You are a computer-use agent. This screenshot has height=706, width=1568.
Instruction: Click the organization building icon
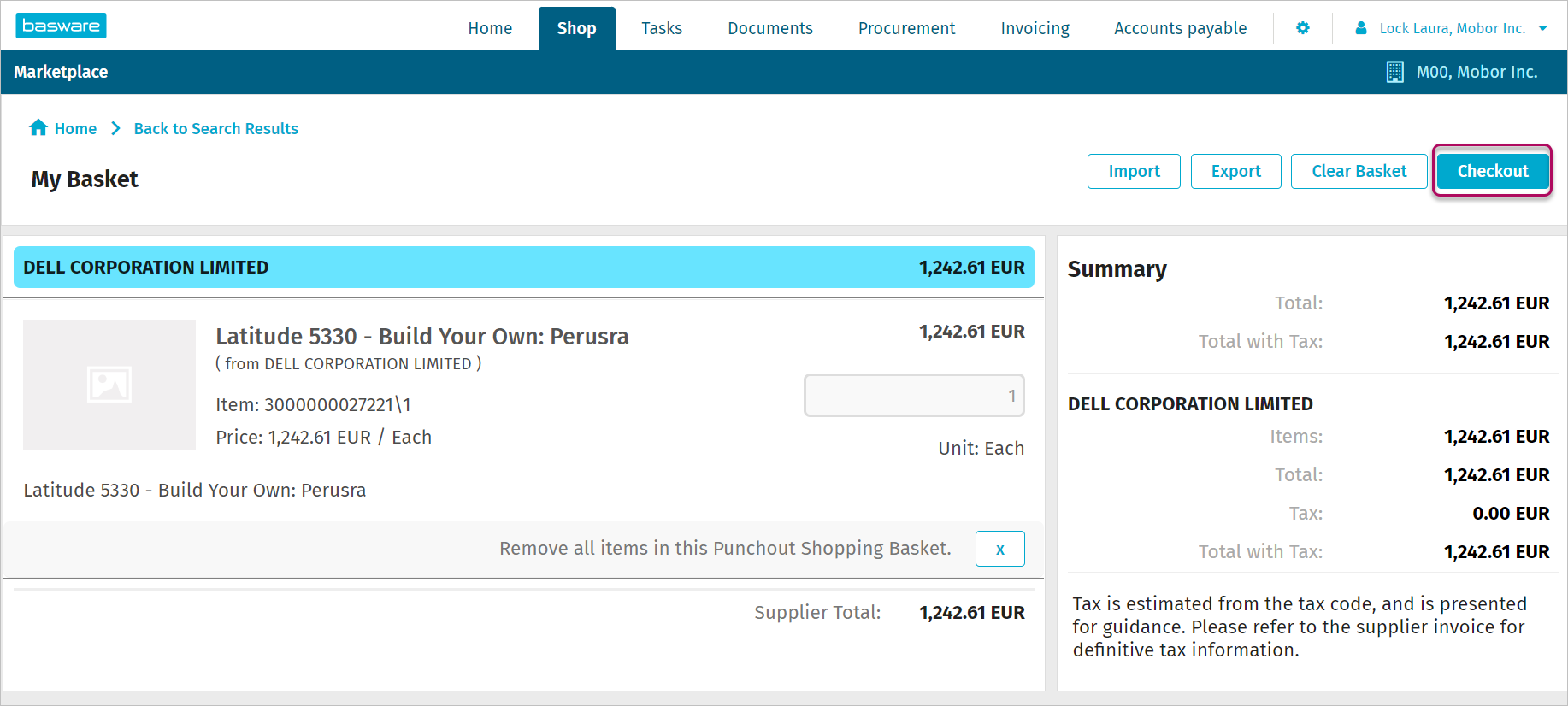[x=1394, y=72]
